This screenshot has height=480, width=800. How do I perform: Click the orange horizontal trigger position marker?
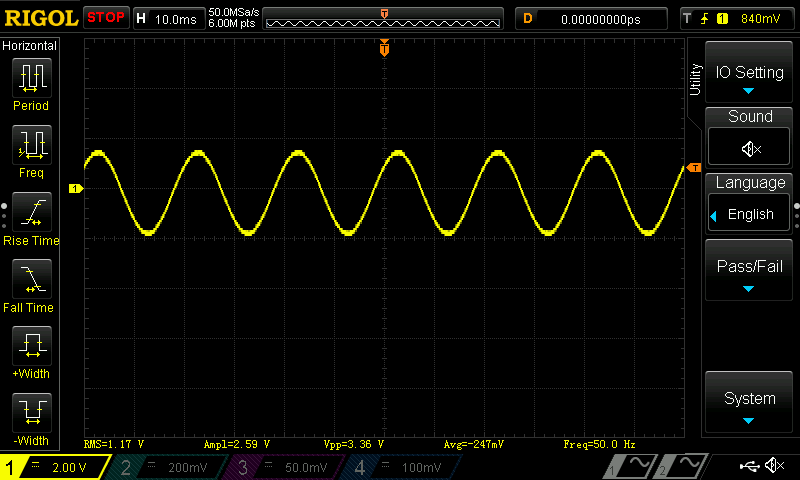[x=384, y=48]
